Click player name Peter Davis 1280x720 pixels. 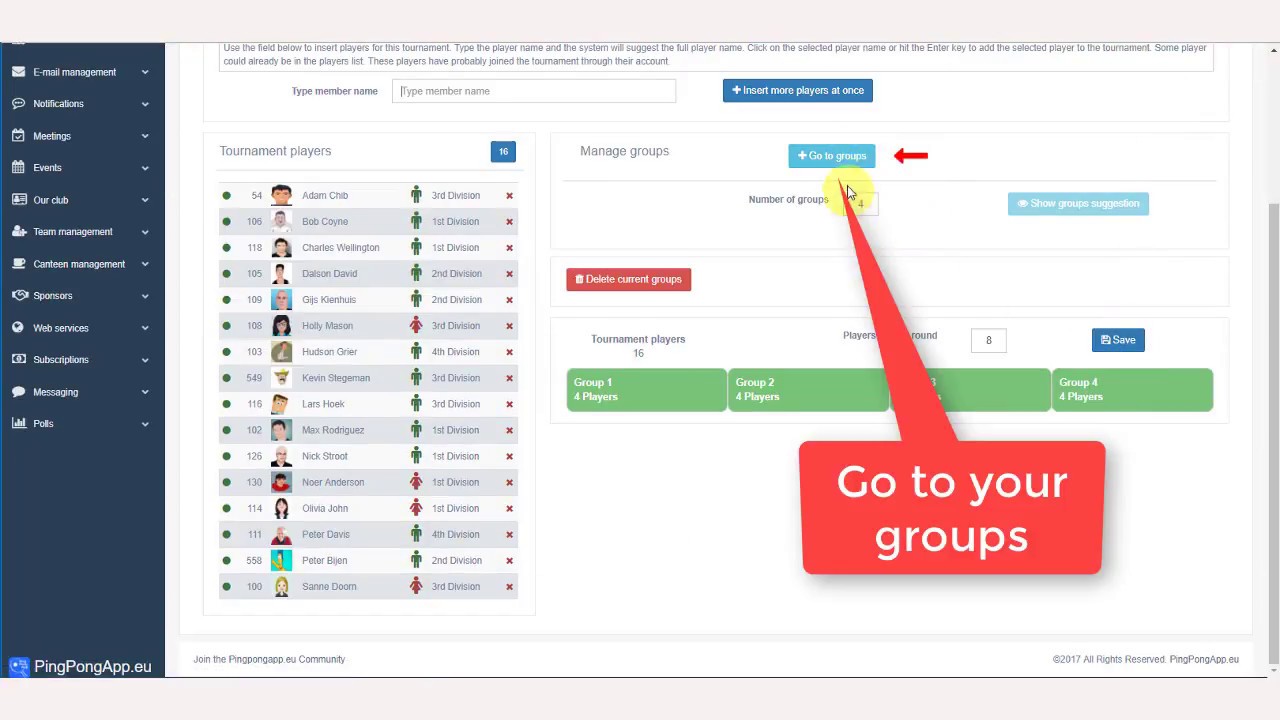pos(326,534)
